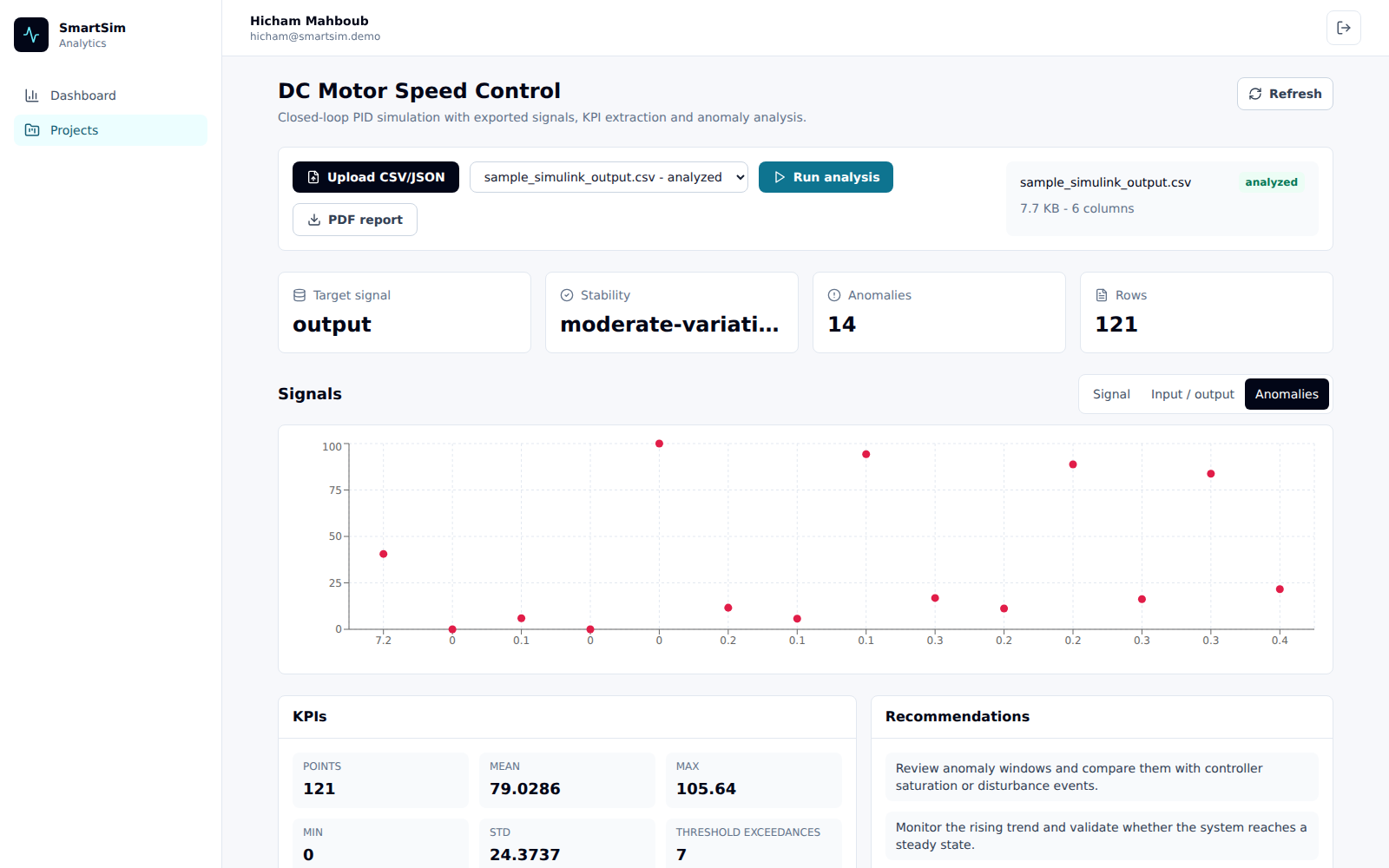Screen dimensions: 1389x868
Task: Click the user name Hicham Mahboub
Action: coord(309,21)
